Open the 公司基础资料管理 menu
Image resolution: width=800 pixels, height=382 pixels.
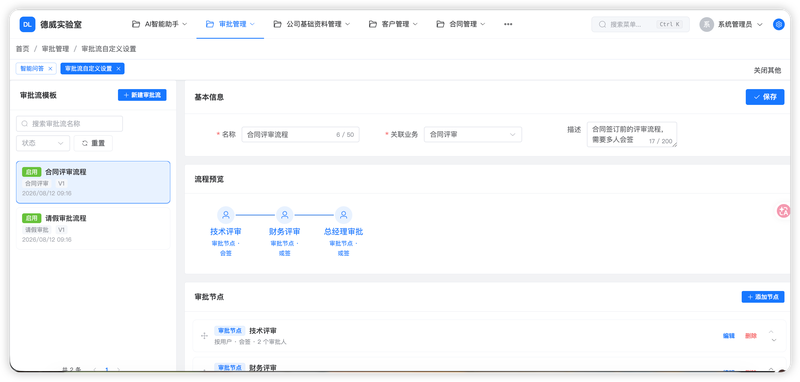(312, 24)
